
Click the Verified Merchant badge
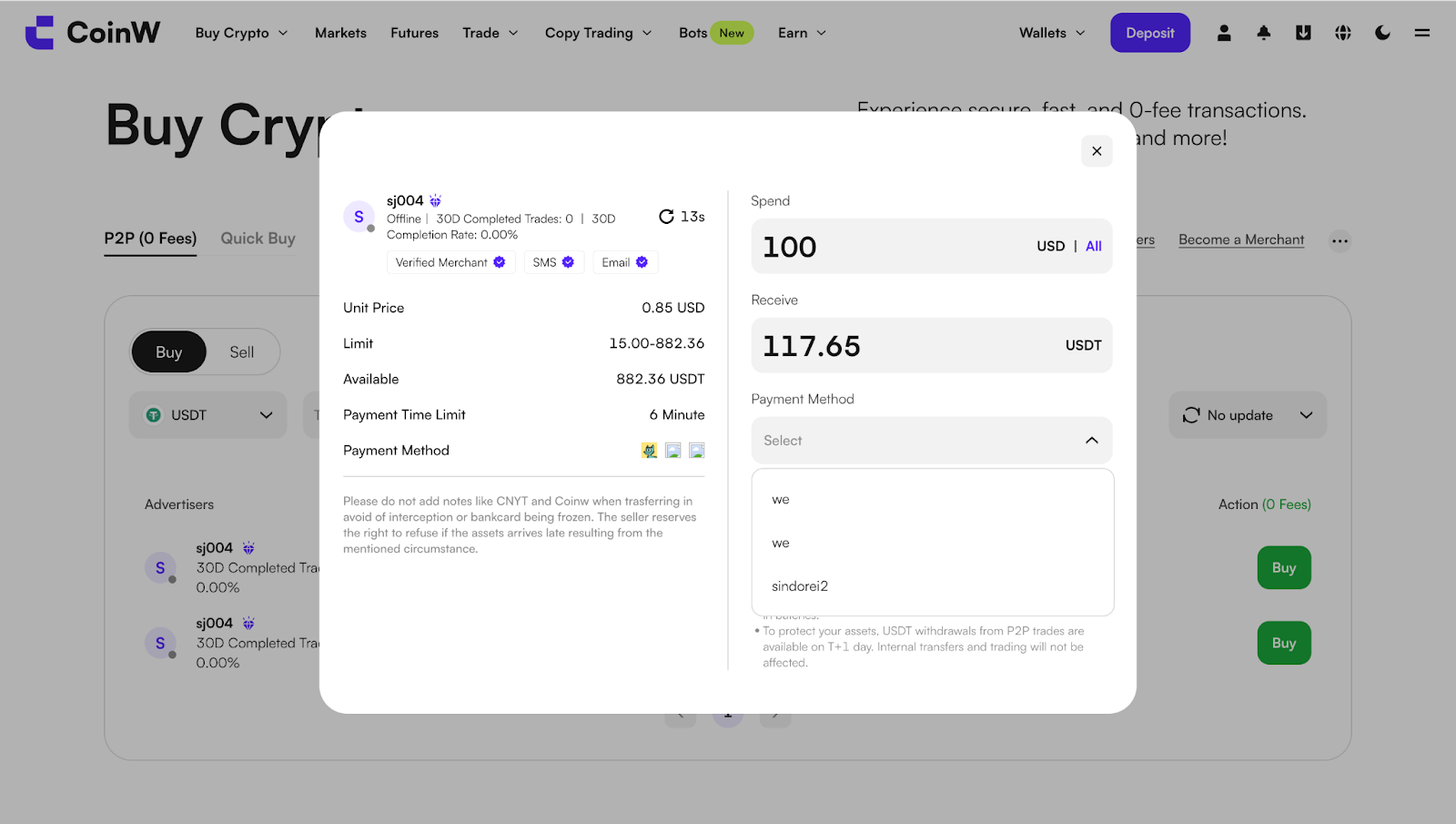[450, 262]
